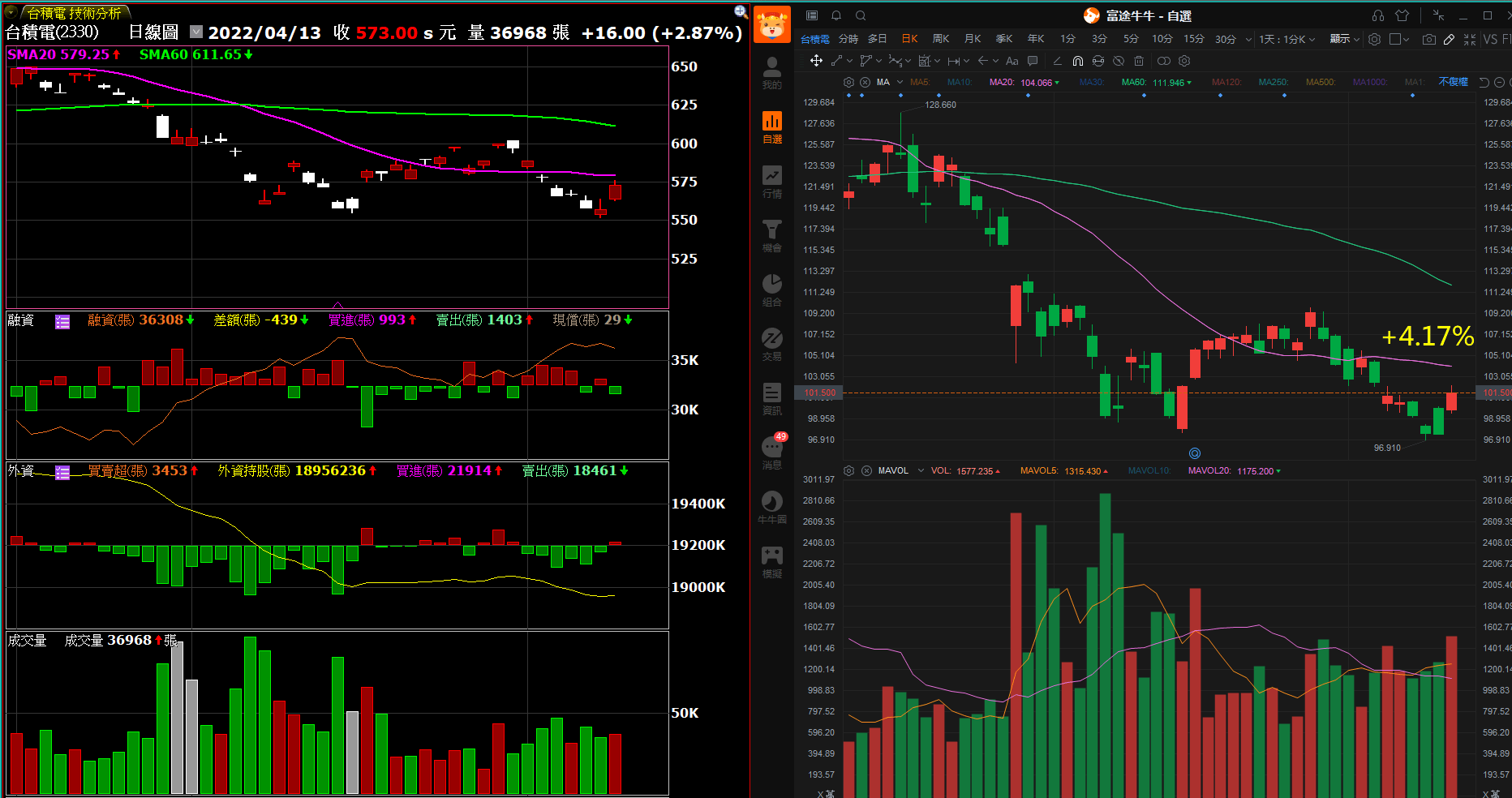This screenshot has width=1512, height=798.
Task: Click the VS compare button
Action: 1490,39
